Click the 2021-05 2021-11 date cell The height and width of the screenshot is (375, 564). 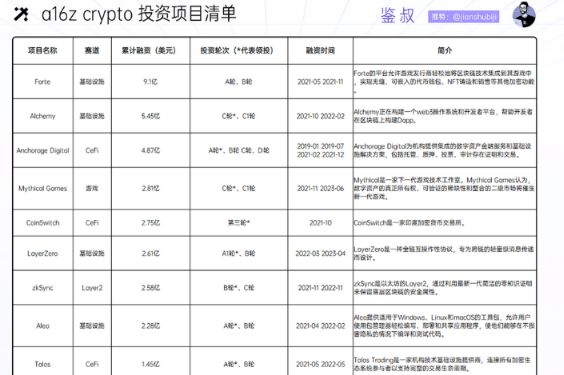point(320,82)
